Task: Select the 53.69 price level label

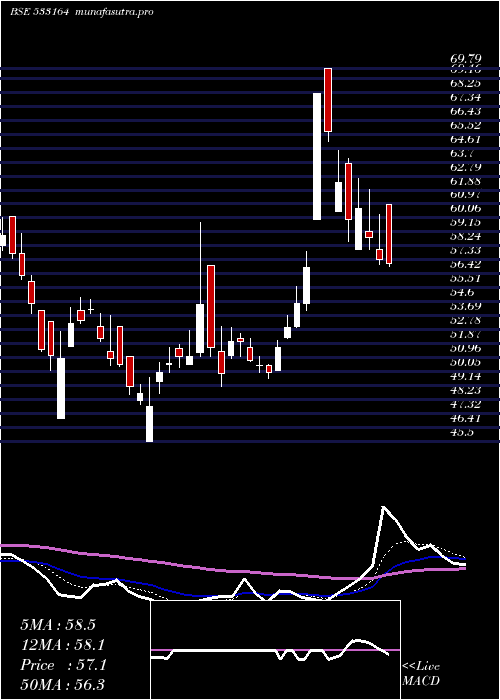Action: (465, 306)
